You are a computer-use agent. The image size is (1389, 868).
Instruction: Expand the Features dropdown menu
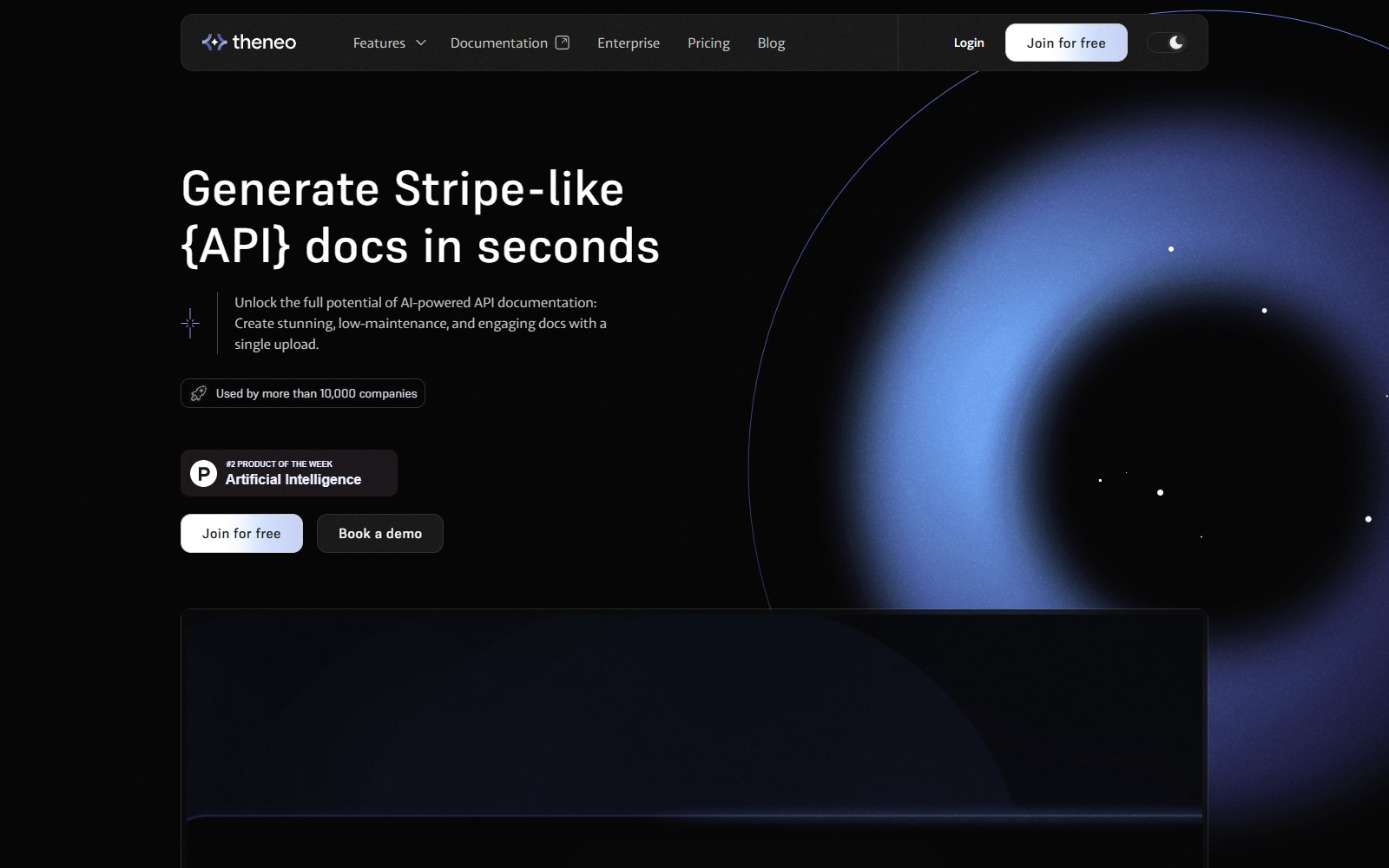390,43
